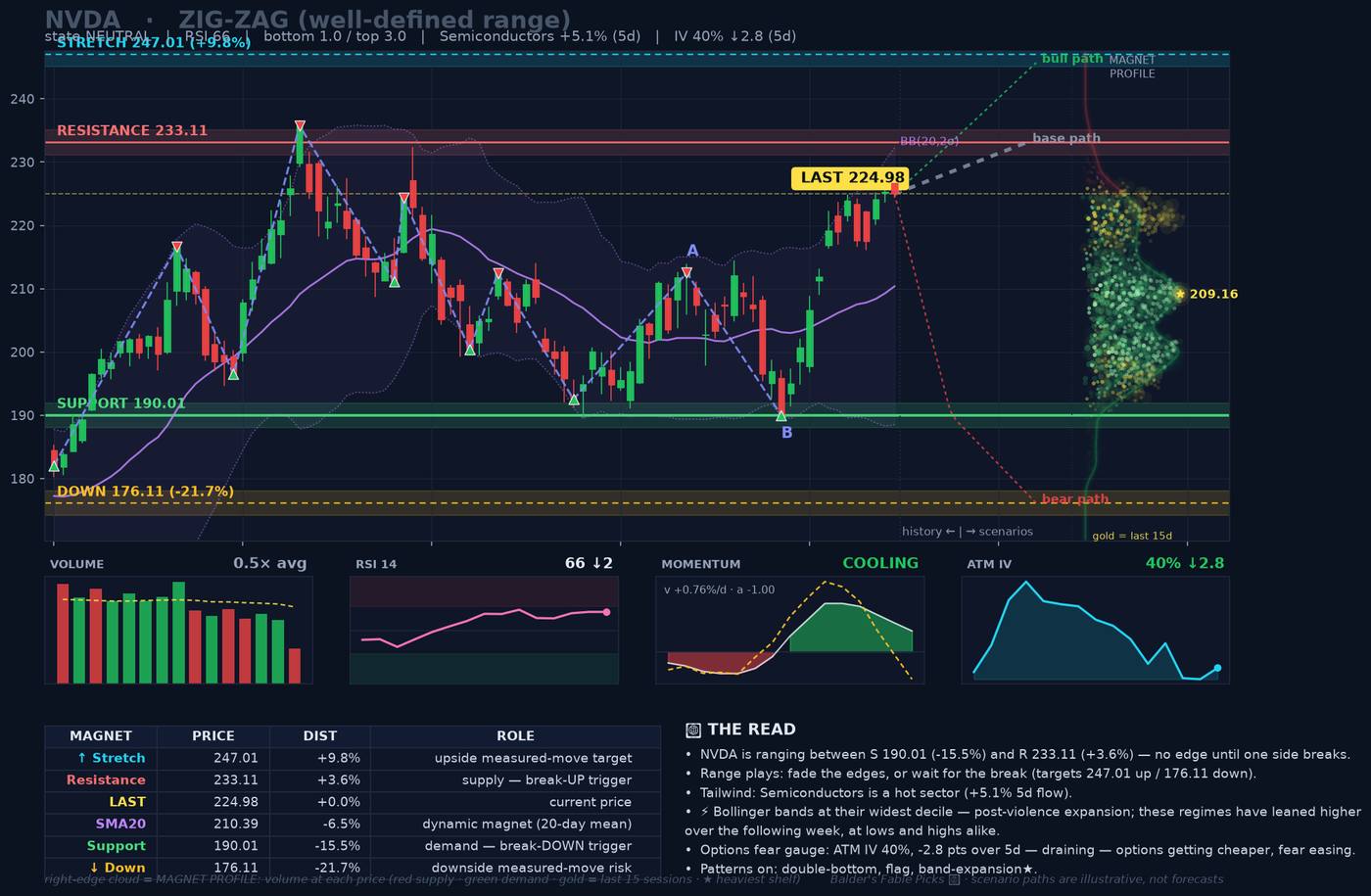Click the '66 ↓2' RSI reading
The height and width of the screenshot is (896, 1371).
[x=589, y=563]
